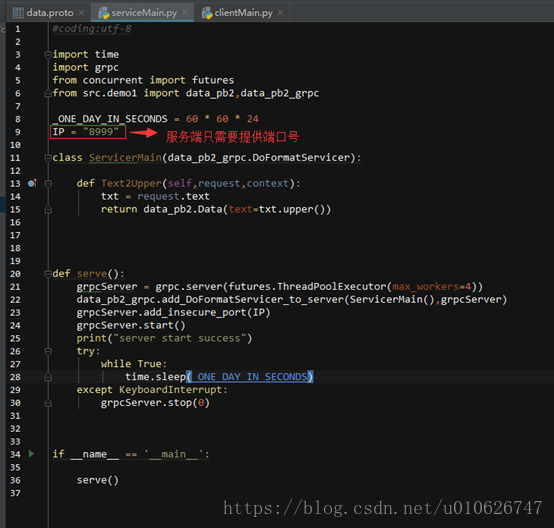Switch to the clientMain.py tab

pos(243,13)
